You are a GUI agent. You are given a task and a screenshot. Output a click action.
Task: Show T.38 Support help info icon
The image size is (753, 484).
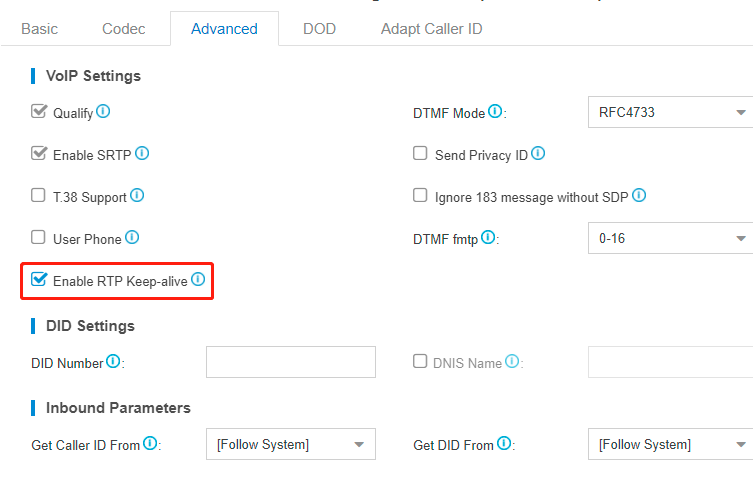pyautogui.click(x=137, y=195)
